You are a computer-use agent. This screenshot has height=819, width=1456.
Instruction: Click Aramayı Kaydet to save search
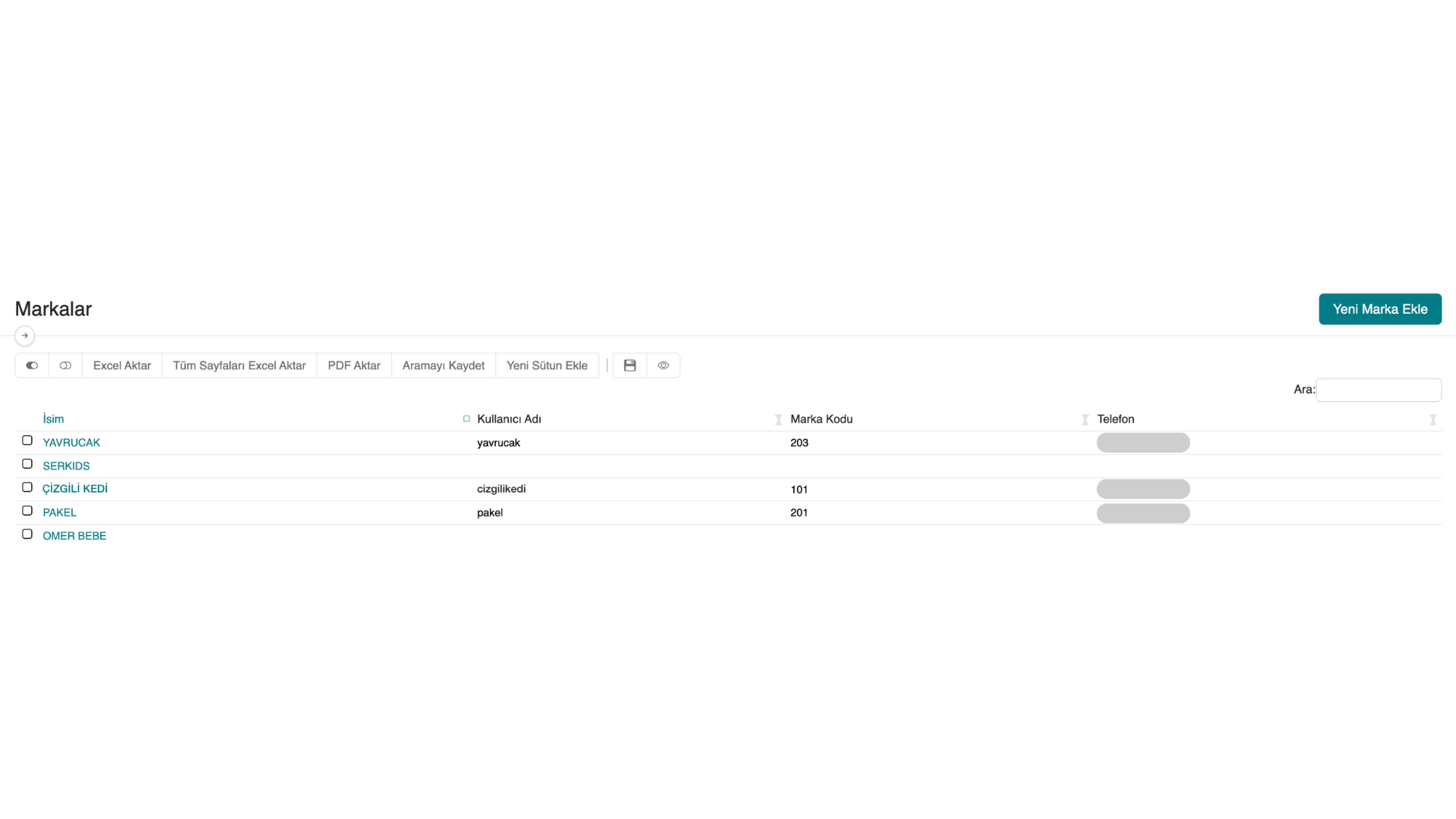443,366
